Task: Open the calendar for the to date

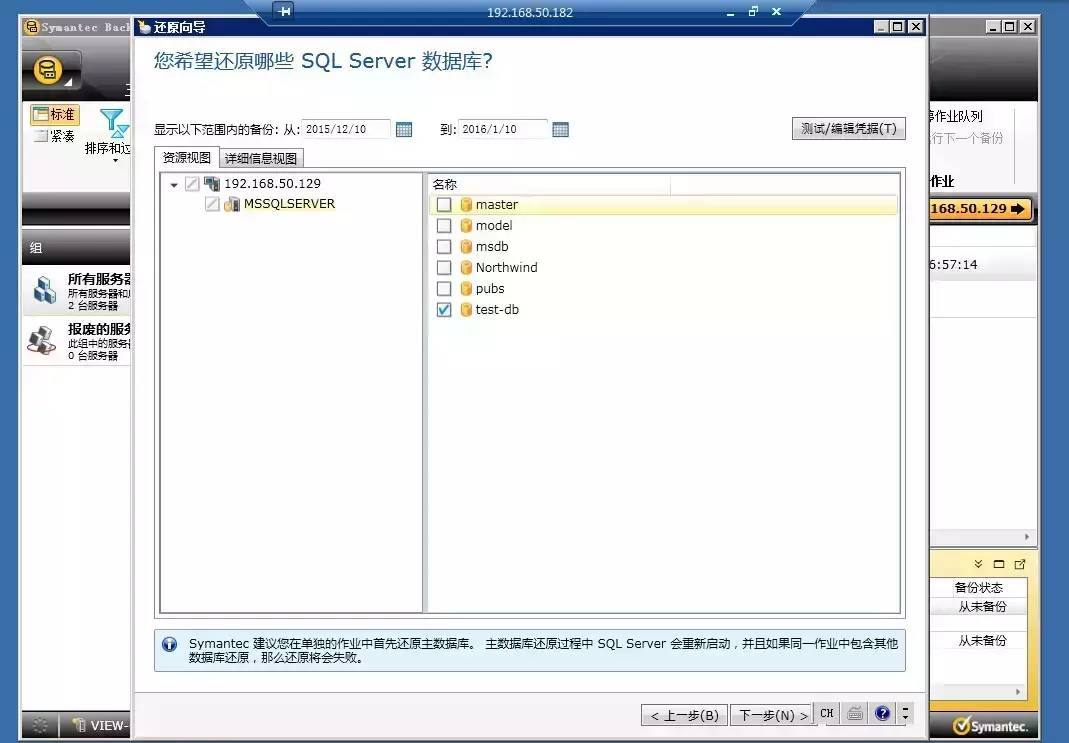Action: pyautogui.click(x=560, y=130)
